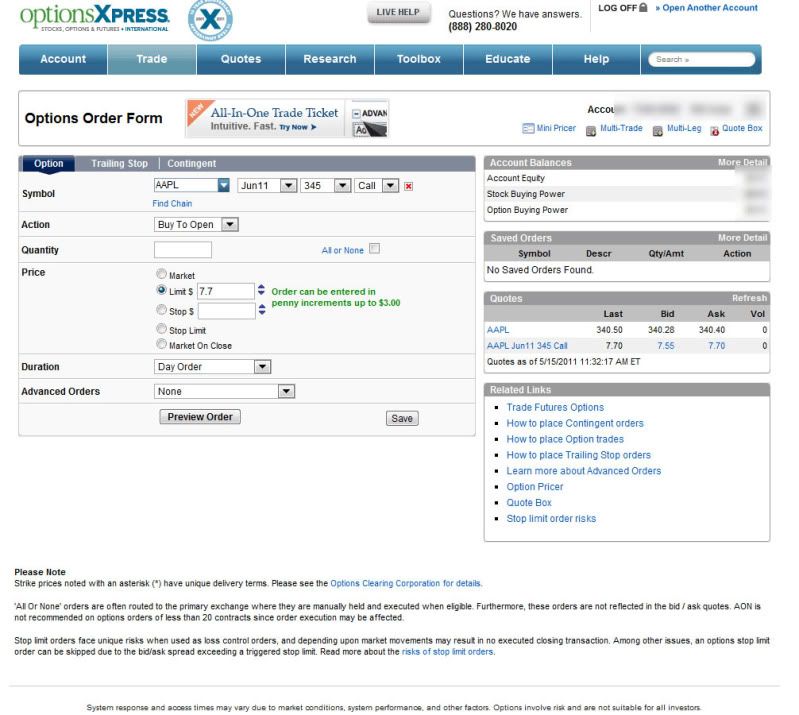This screenshot has height=715, width=799.
Task: Open the Option Pricer related link
Action: coord(535,487)
